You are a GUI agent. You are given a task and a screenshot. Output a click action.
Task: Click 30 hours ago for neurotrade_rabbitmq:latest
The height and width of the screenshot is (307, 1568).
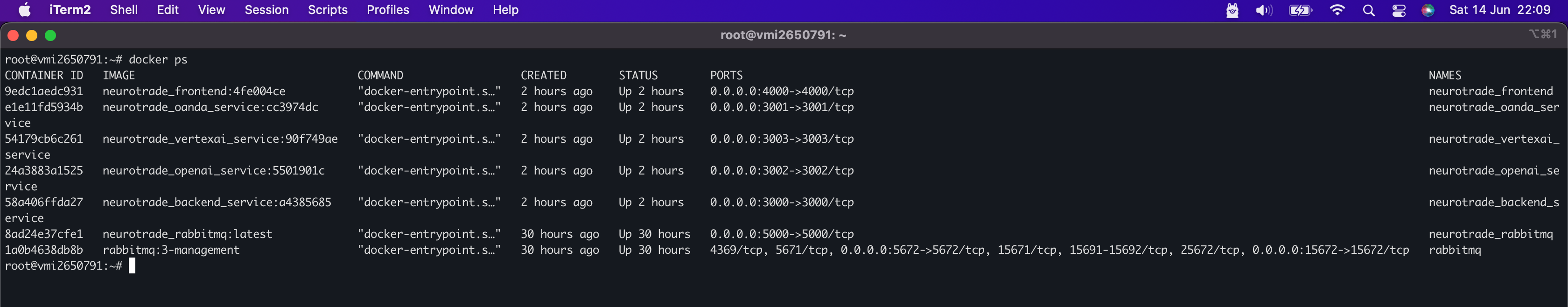pyautogui.click(x=560, y=234)
